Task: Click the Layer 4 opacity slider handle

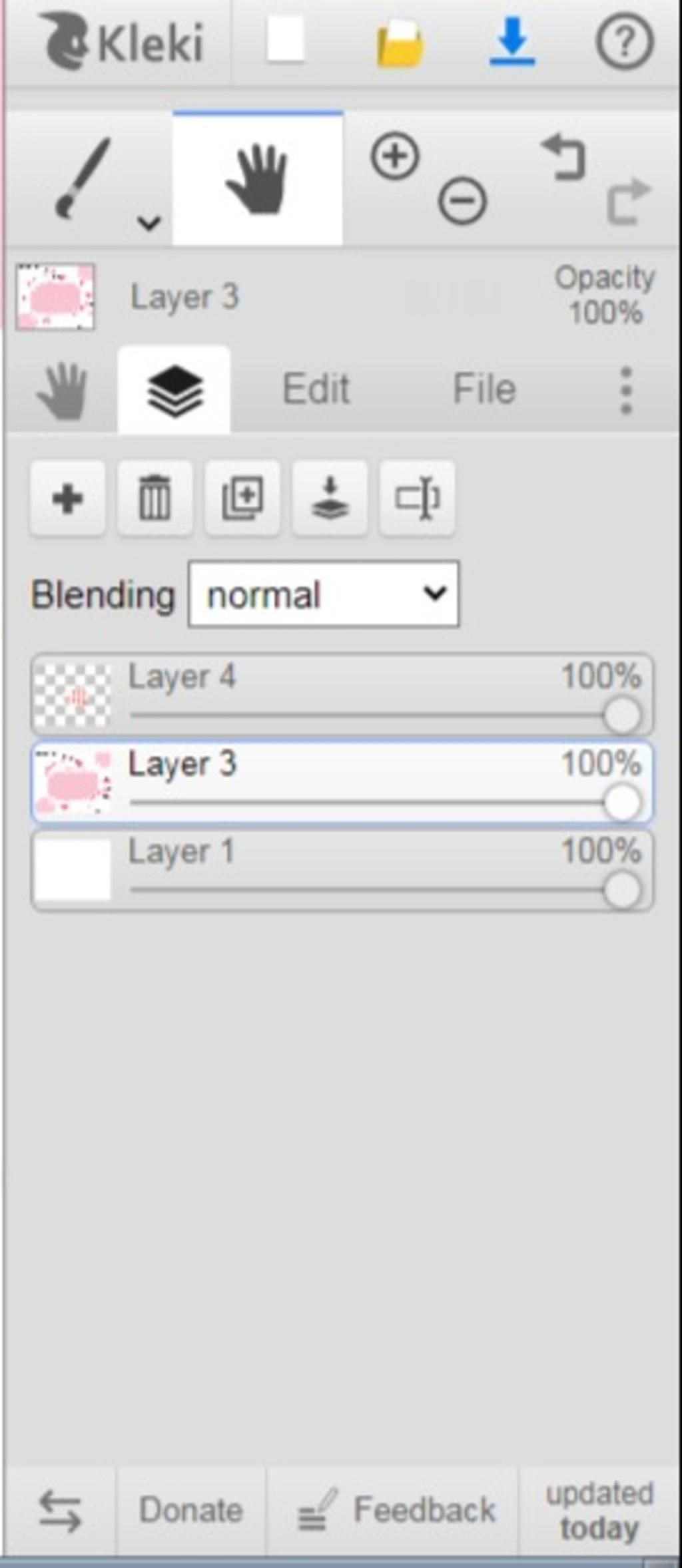Action: 622,715
